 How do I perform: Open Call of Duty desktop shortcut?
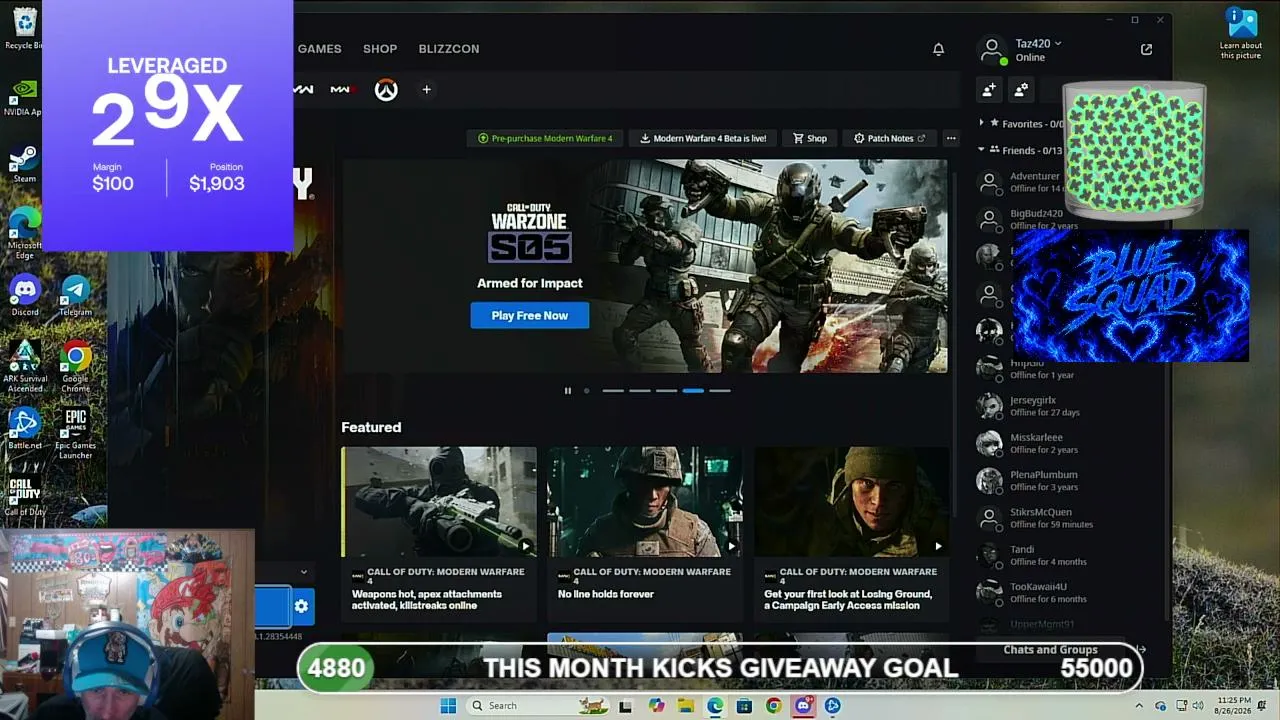point(24,497)
